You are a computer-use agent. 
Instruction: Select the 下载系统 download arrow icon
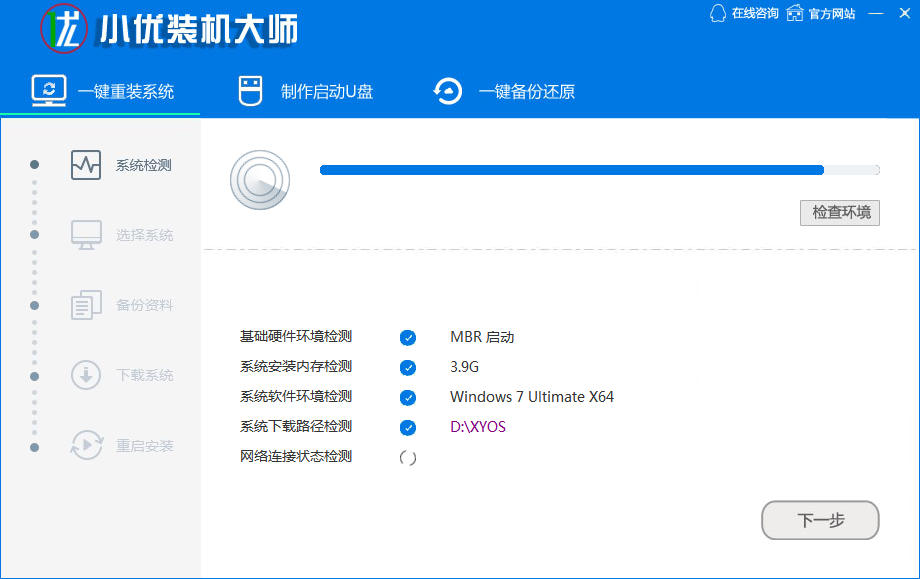(x=86, y=375)
